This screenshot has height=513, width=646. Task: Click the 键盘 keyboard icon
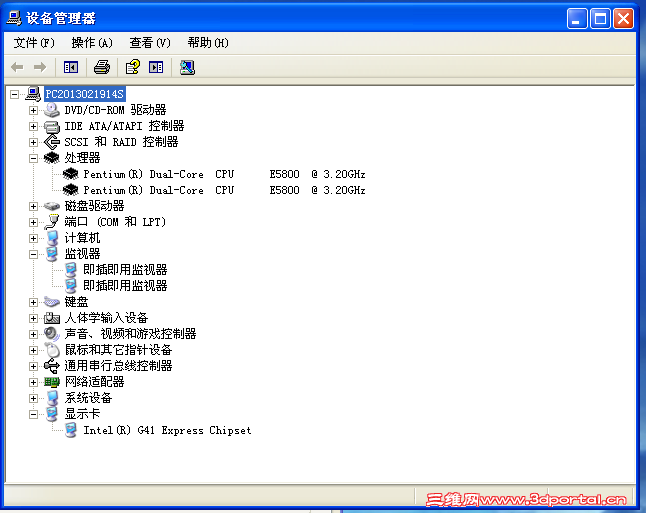(52, 302)
